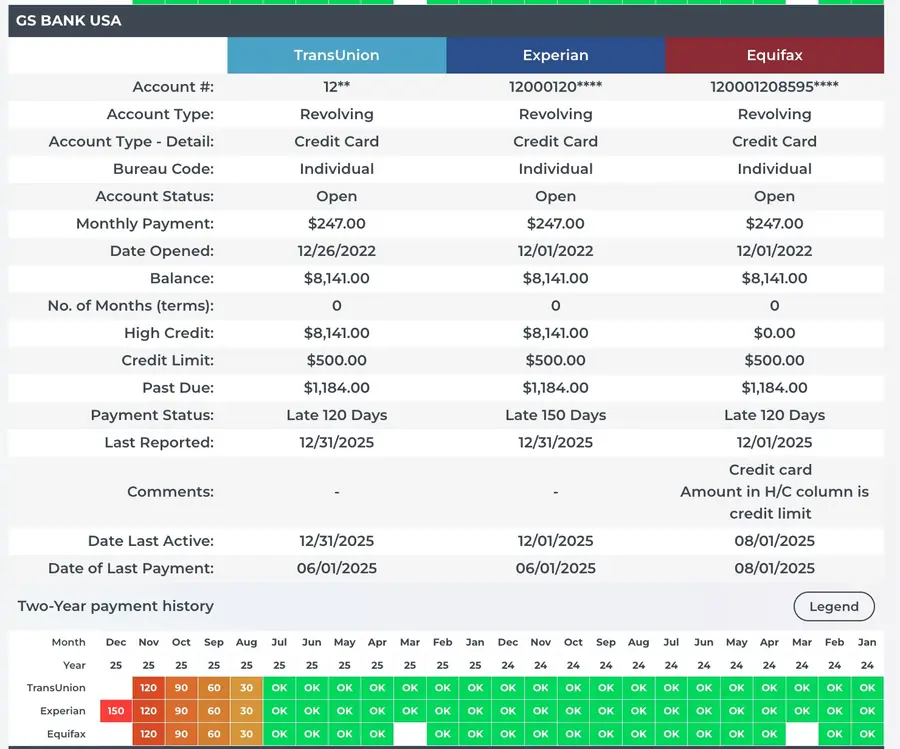
Task: Click Experian Oct 25 cell marked 90
Action: (x=181, y=711)
